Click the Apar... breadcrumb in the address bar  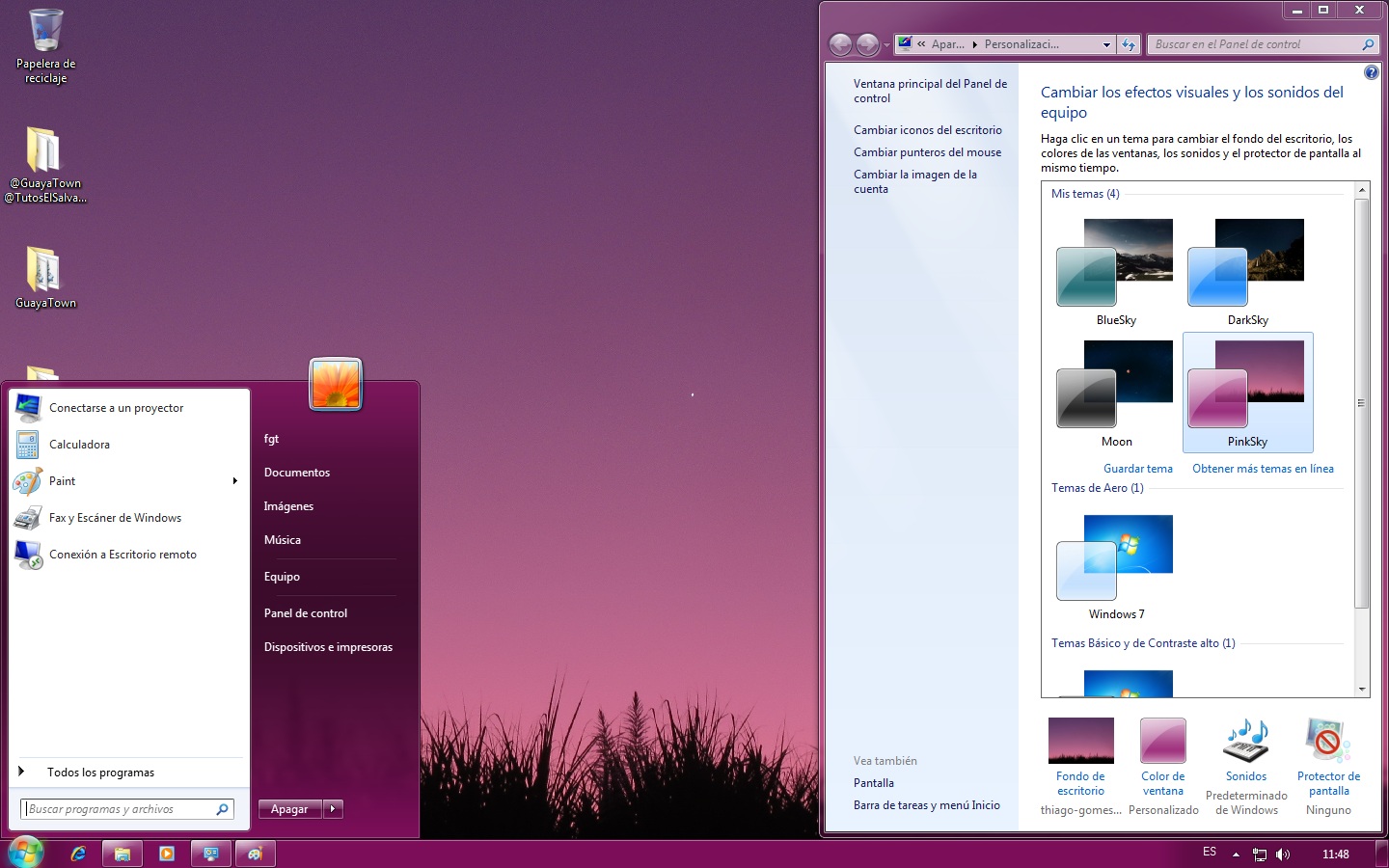(947, 44)
